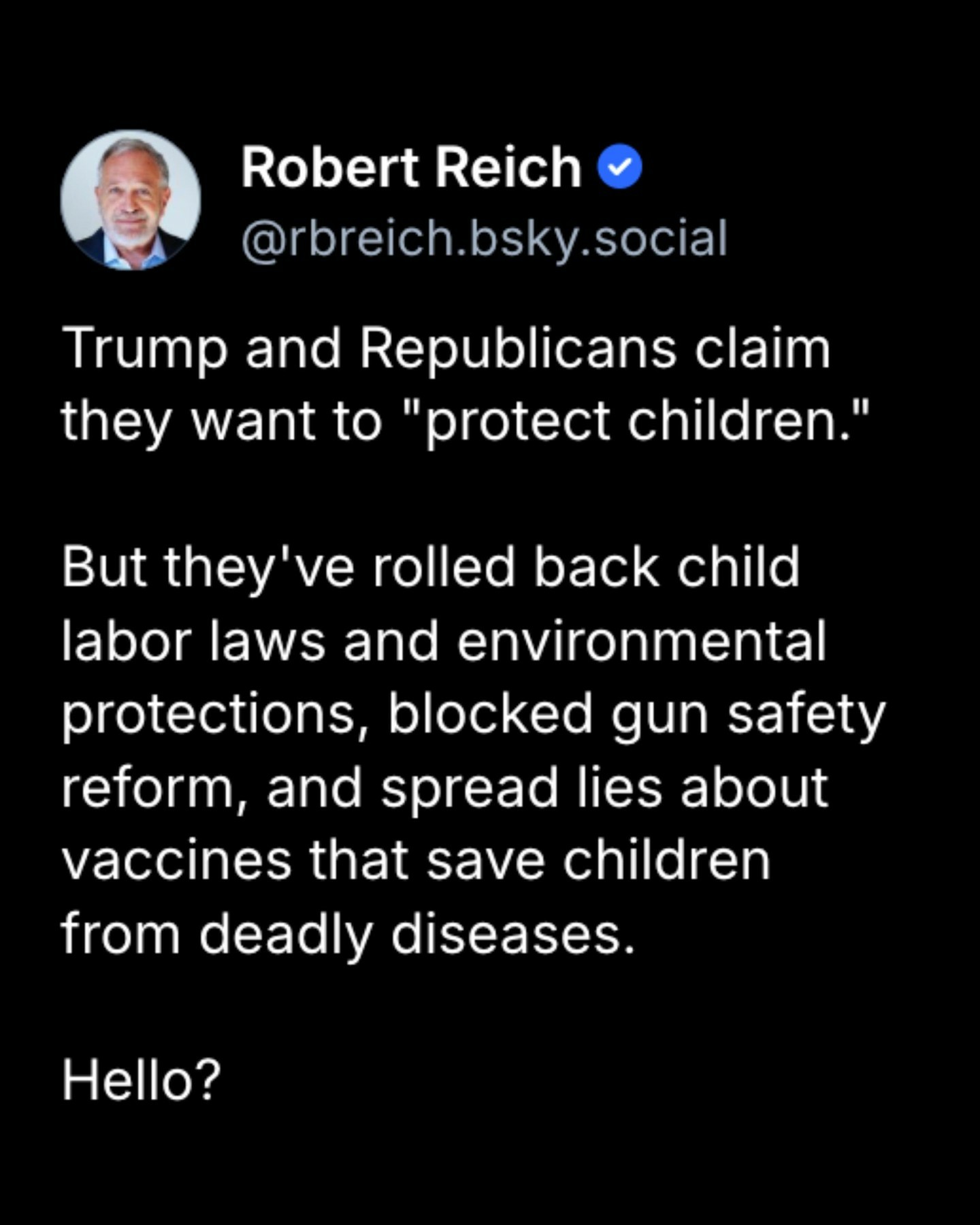Click the display name Robert Reich
Image resolution: width=980 pixels, height=1225 pixels.
coord(411,167)
